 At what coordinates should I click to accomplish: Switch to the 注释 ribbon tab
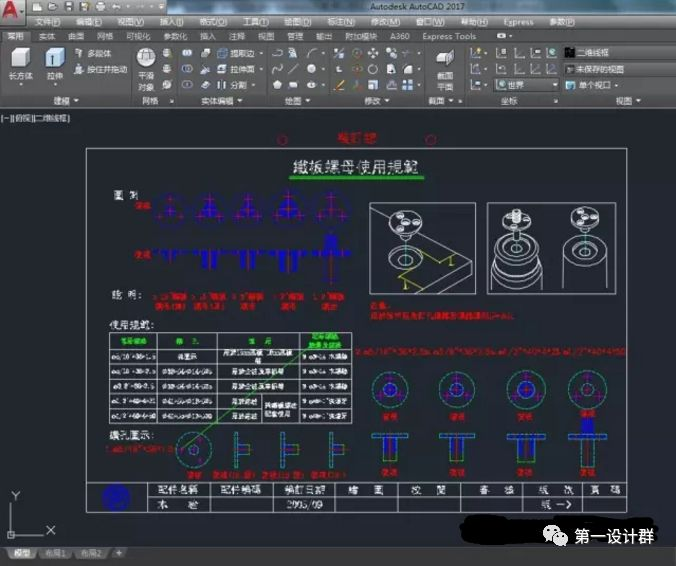pyautogui.click(x=237, y=36)
